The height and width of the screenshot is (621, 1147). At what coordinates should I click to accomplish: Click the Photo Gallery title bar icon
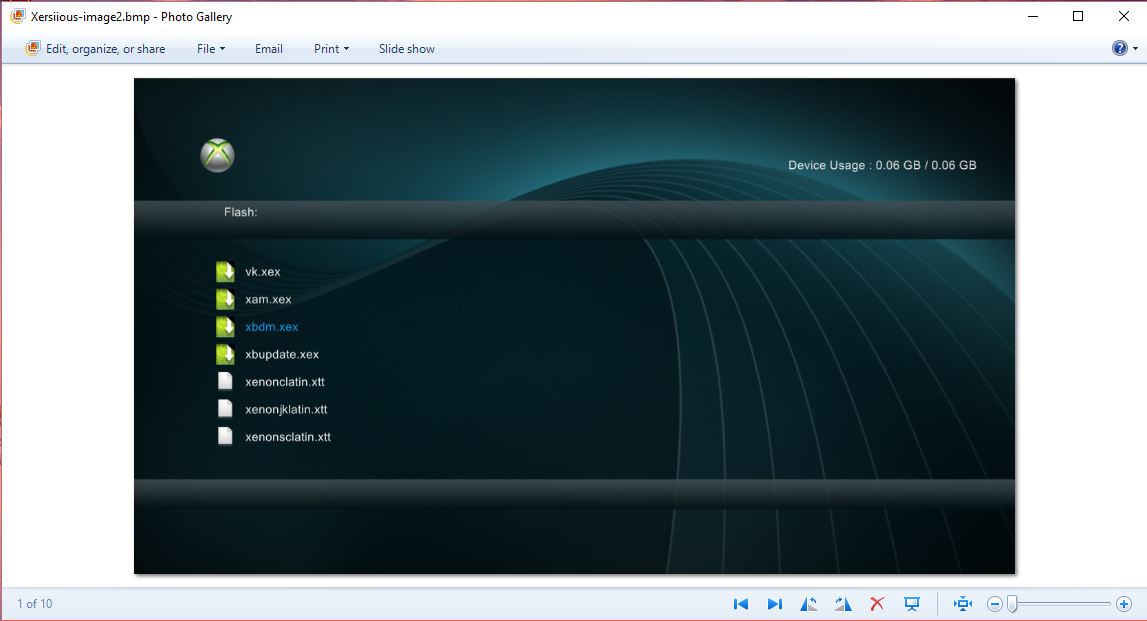pos(18,16)
